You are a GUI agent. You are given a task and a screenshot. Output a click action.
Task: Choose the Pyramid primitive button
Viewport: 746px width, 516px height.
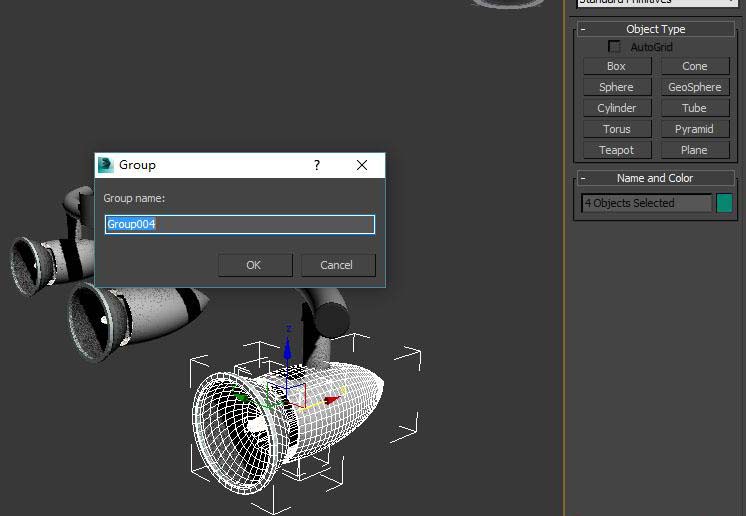pyautogui.click(x=695, y=129)
